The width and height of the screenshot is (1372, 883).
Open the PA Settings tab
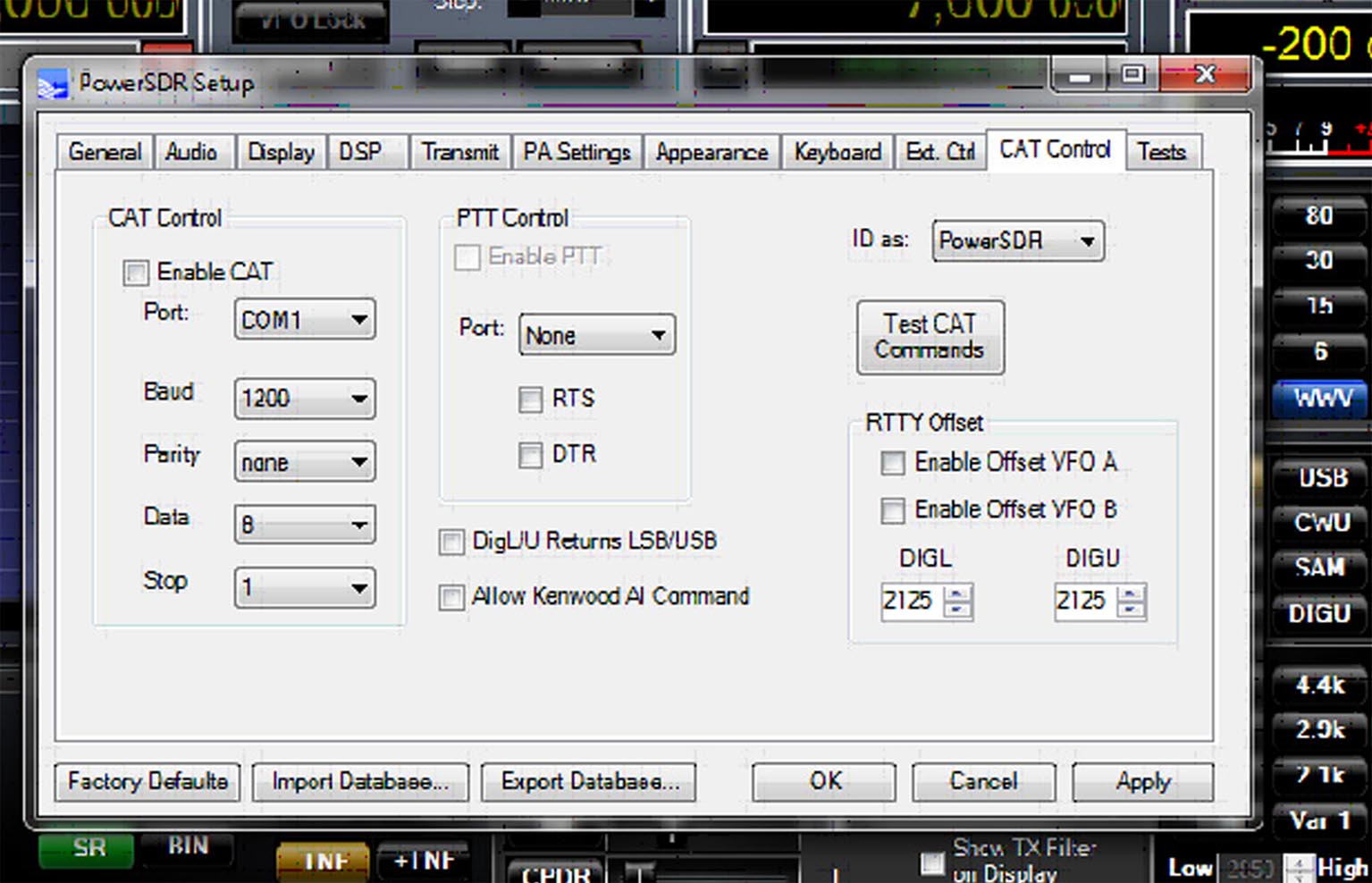(x=577, y=152)
